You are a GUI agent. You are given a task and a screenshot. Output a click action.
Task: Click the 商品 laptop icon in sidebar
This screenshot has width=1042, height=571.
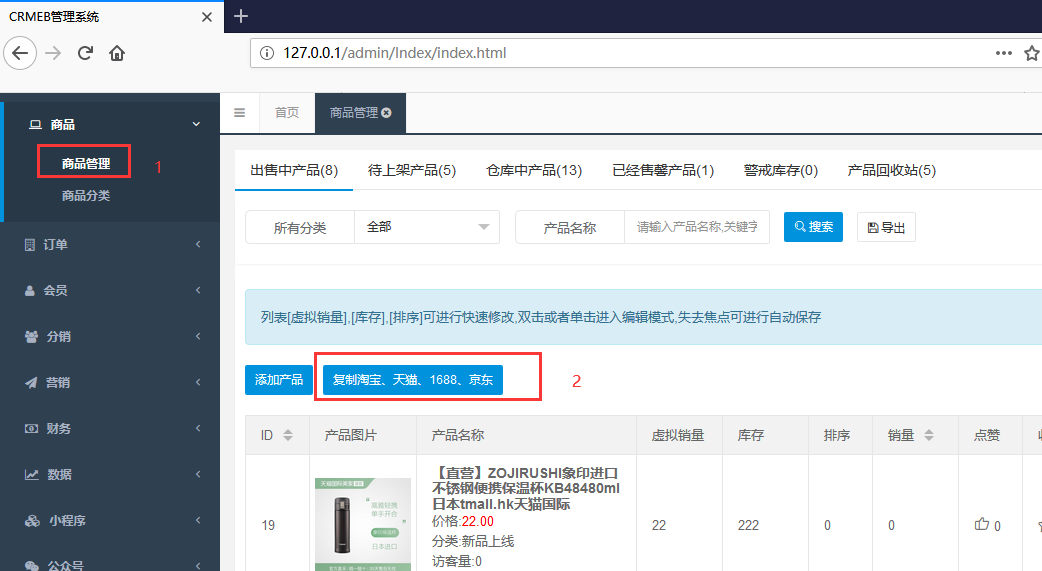pos(35,124)
